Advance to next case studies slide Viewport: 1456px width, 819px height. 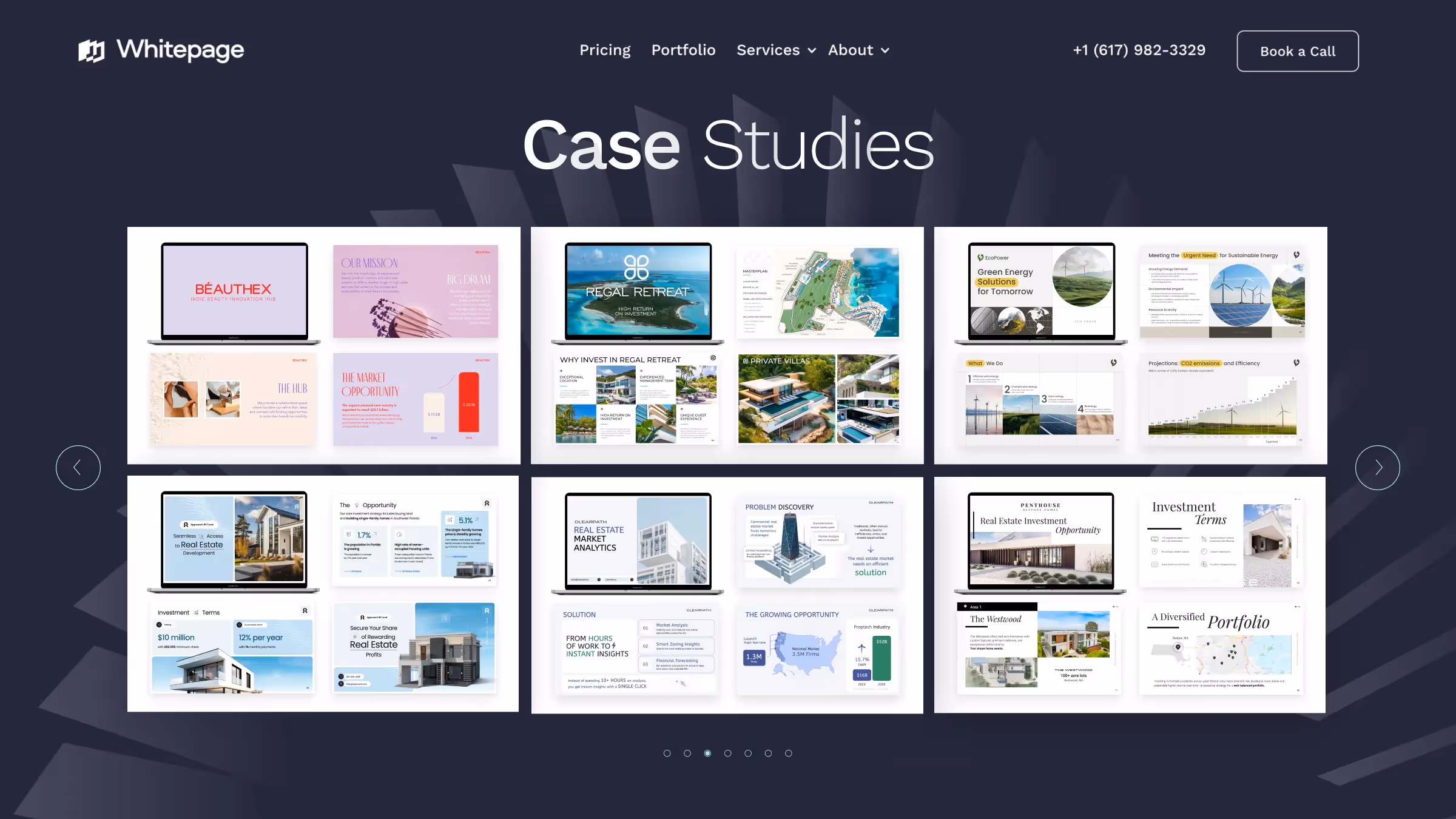(1378, 467)
